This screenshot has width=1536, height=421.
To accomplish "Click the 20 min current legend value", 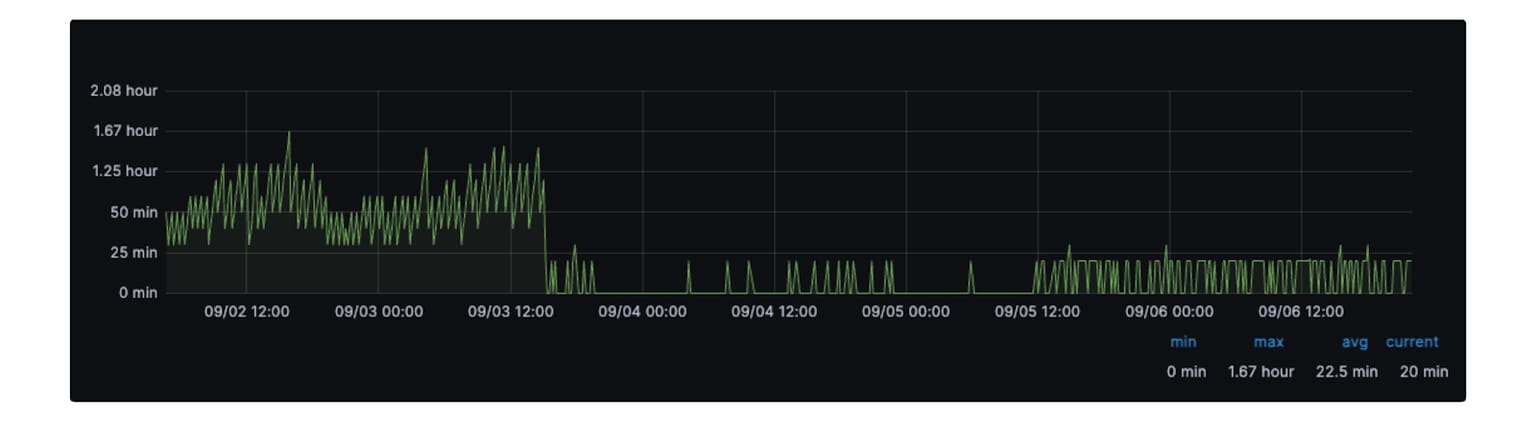I will pyautogui.click(x=1423, y=372).
